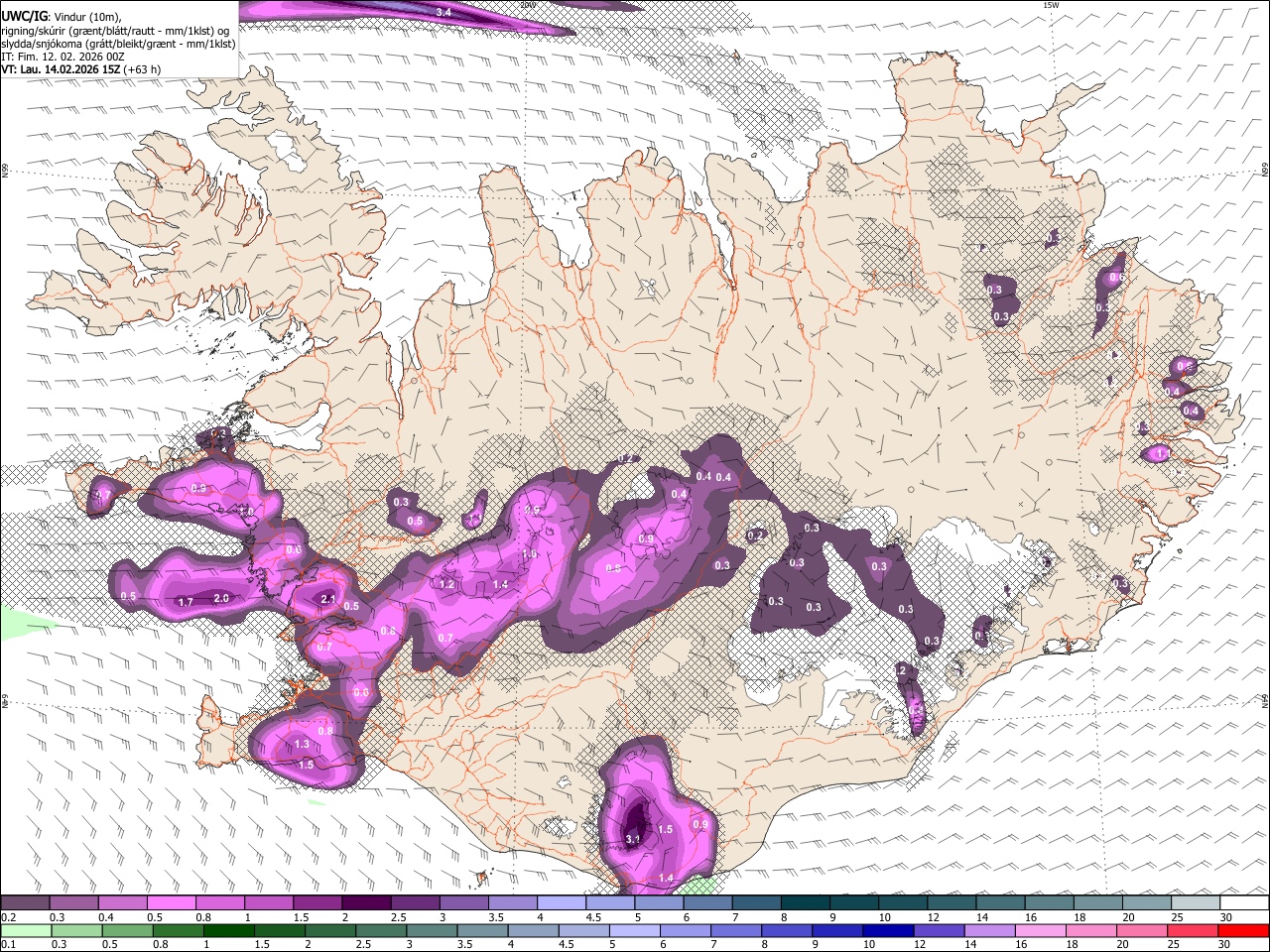1270x952 pixels.
Task: Click the bright red swatch after 30, lower scale
Action: pyautogui.click(x=1245, y=930)
